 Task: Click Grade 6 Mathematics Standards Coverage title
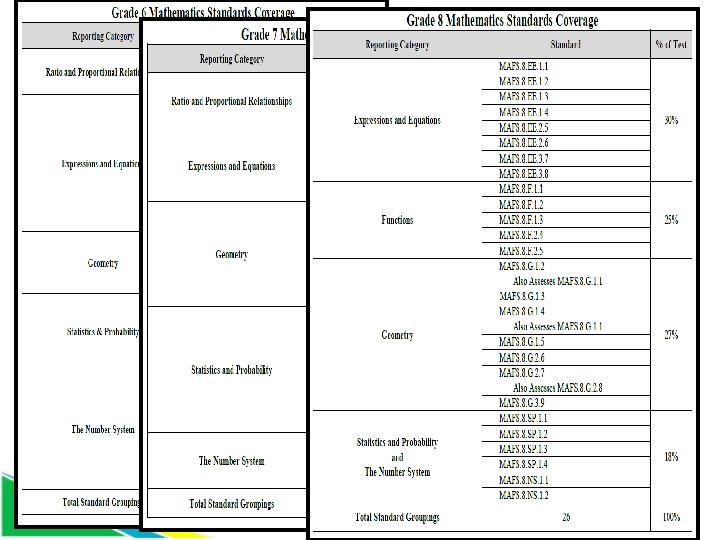[202, 13]
